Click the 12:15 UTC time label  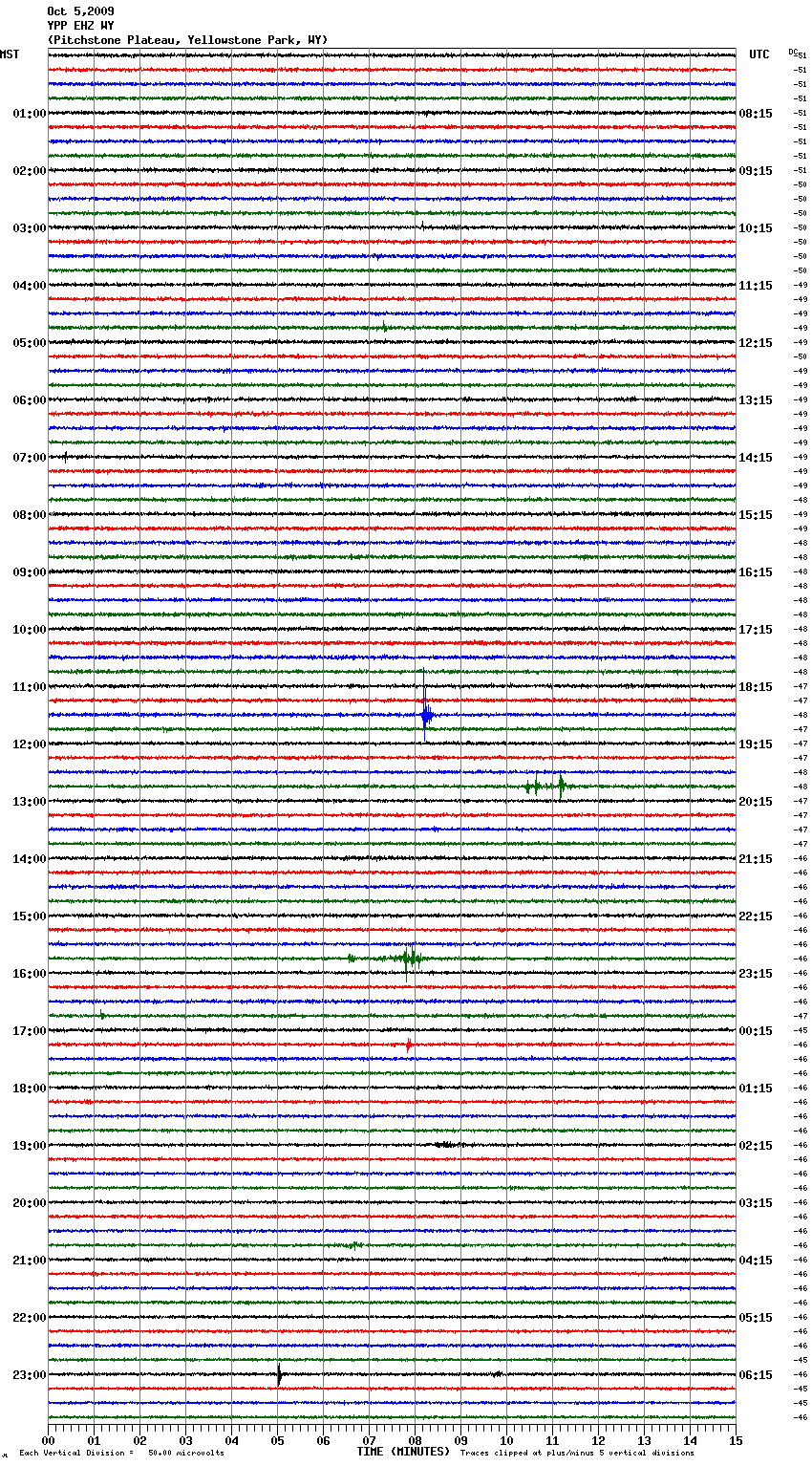point(756,343)
